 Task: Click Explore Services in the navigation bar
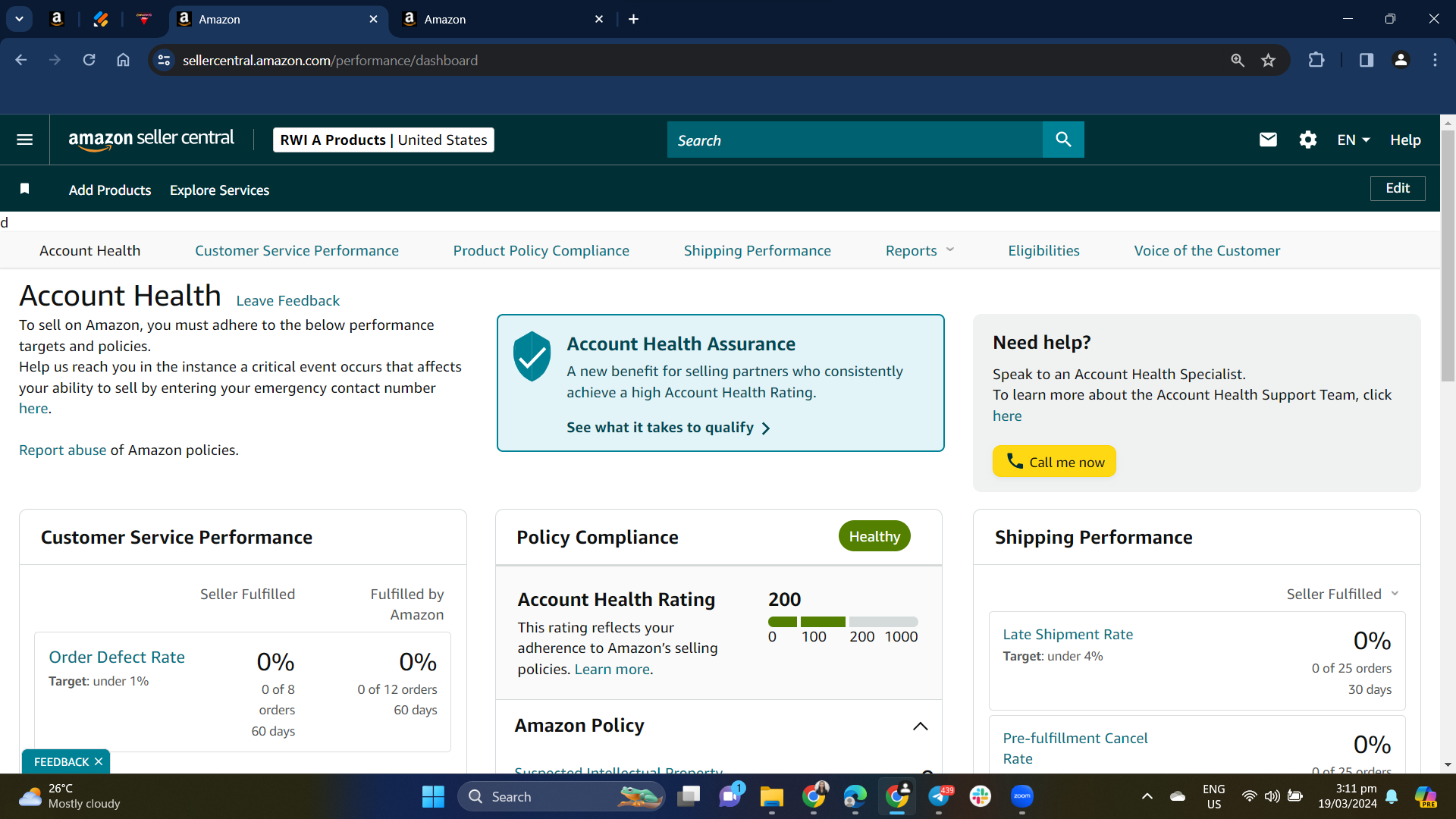point(220,190)
